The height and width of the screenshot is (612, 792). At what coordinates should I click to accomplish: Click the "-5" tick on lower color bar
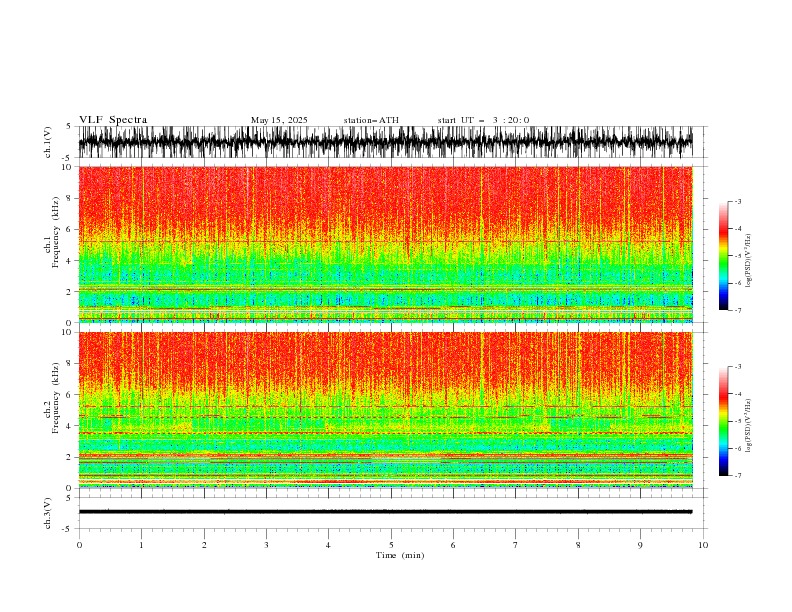[738, 421]
